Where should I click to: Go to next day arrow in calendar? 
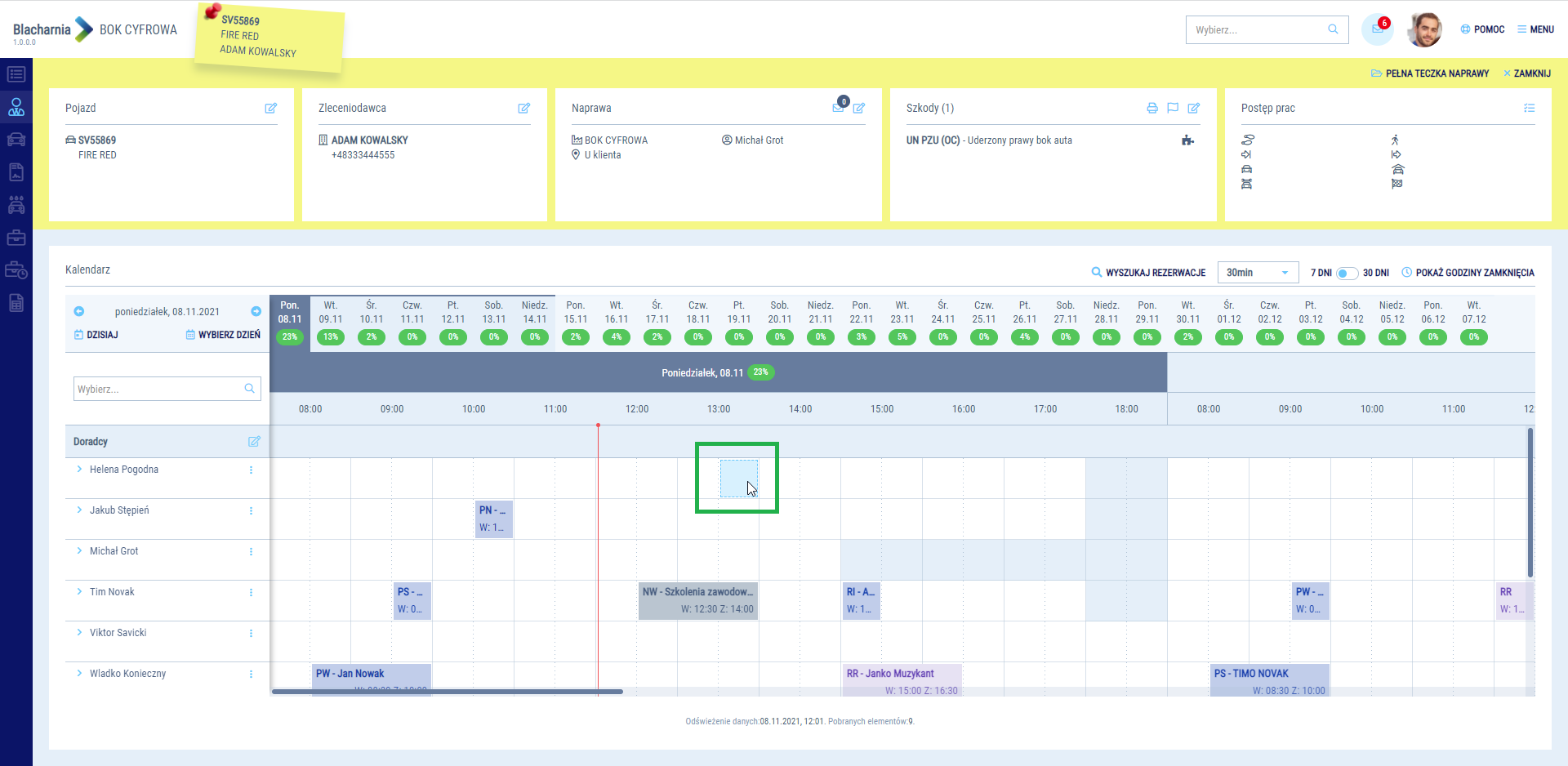256,311
